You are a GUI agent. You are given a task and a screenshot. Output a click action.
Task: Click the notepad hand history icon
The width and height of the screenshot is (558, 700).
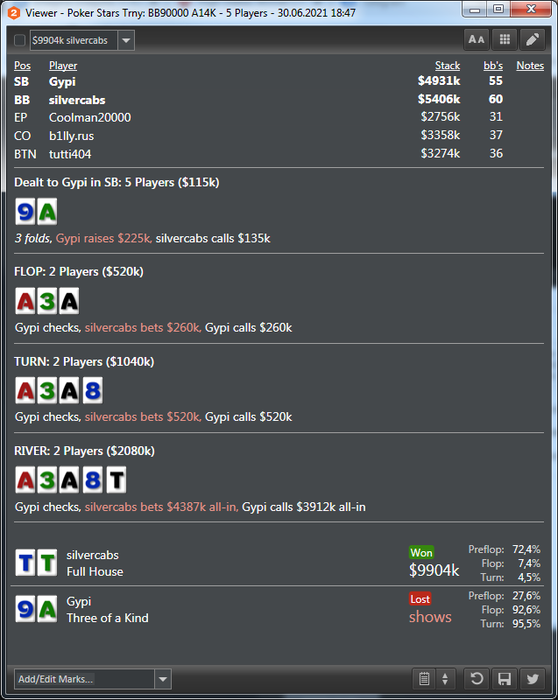point(424,679)
